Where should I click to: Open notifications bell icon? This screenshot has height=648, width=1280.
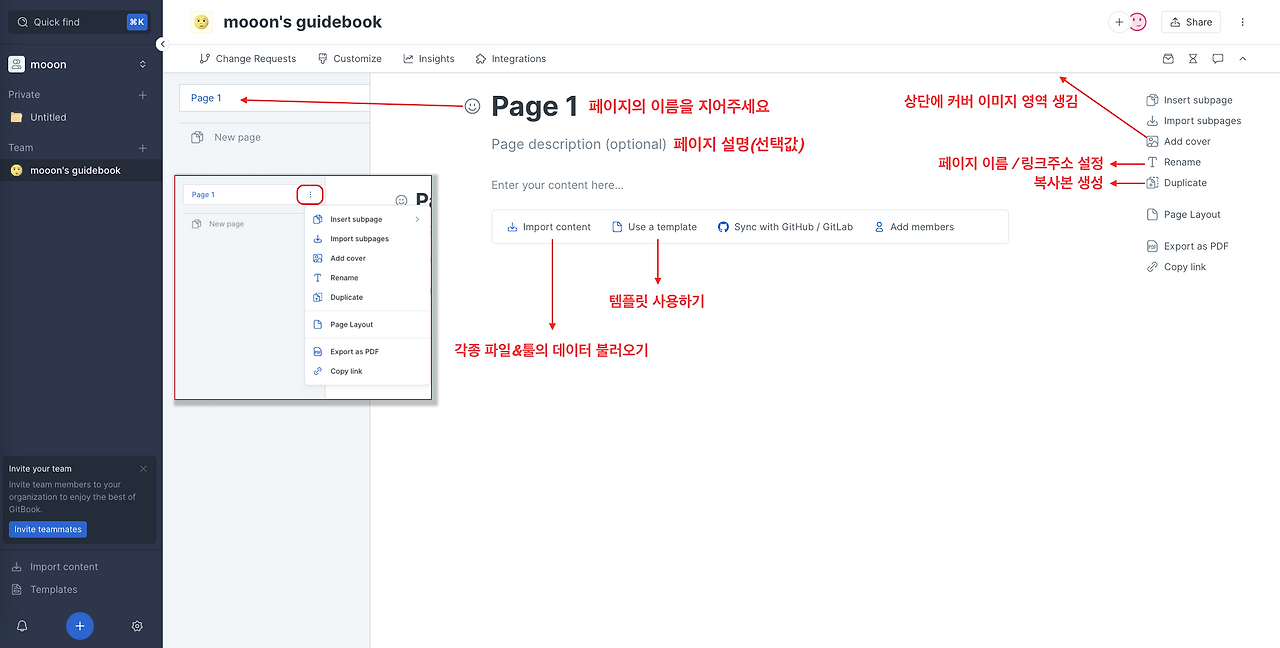(22, 626)
